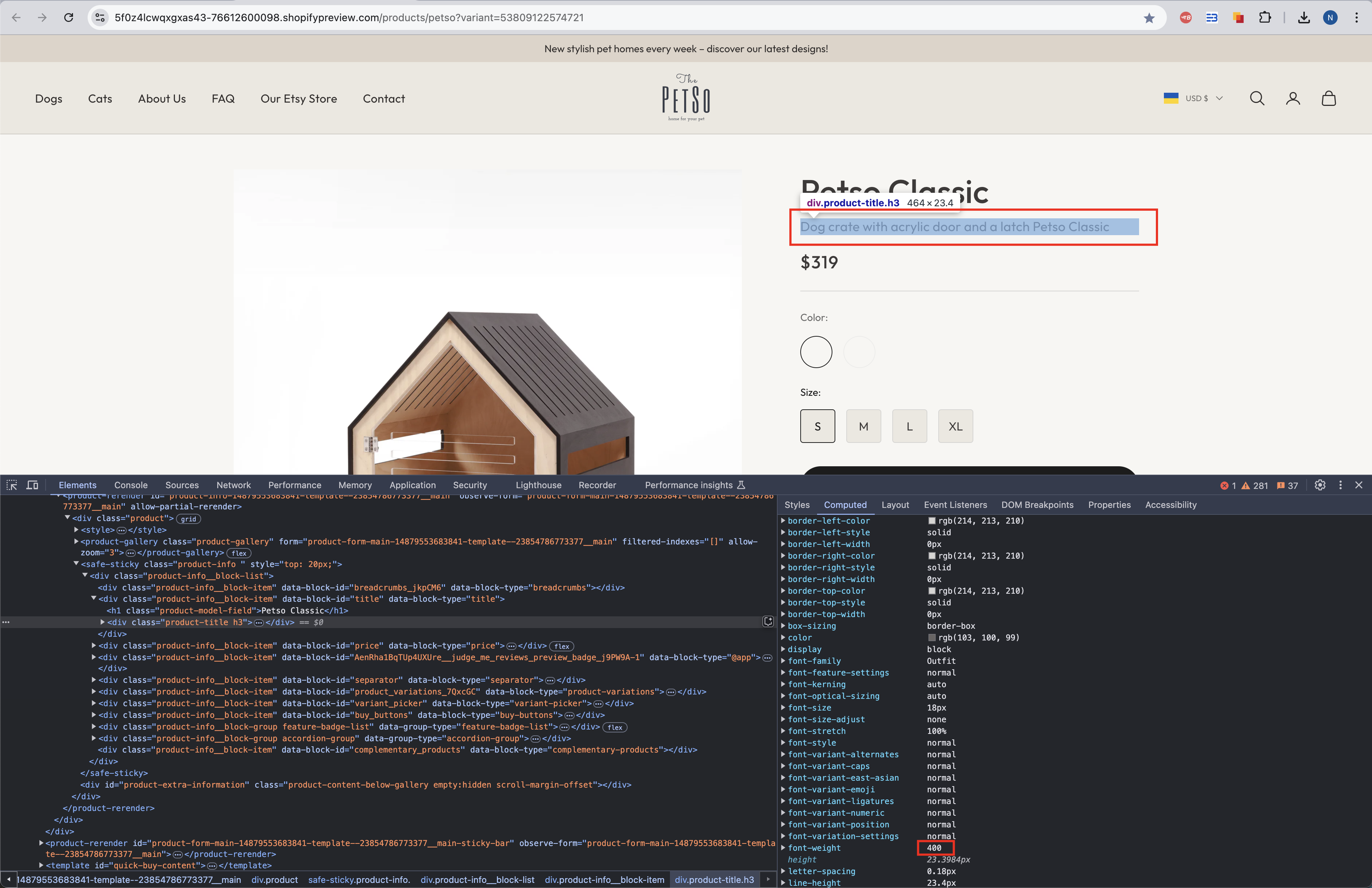This screenshot has width=1372, height=888.
Task: Click the account profile icon in header
Action: click(x=1292, y=99)
